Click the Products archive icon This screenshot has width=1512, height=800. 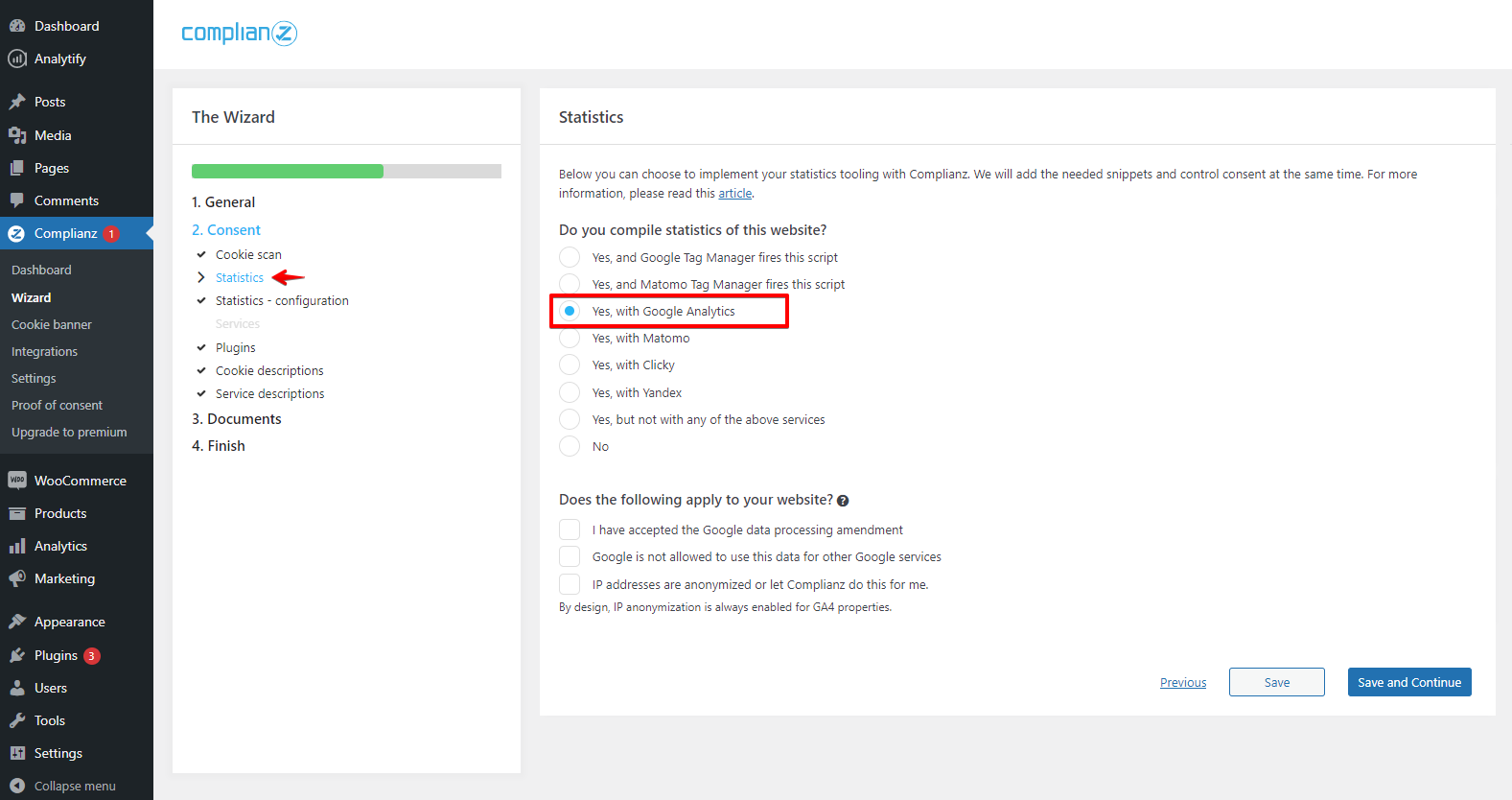pos(17,513)
